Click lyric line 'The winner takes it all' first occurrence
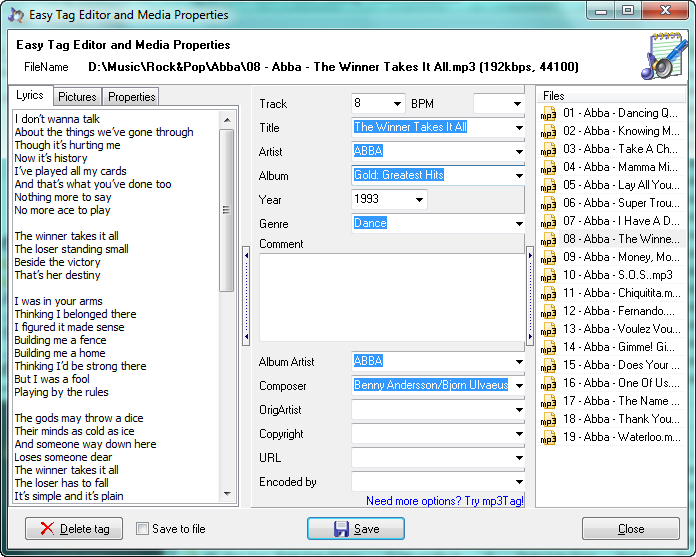696x557 pixels. 67,236
